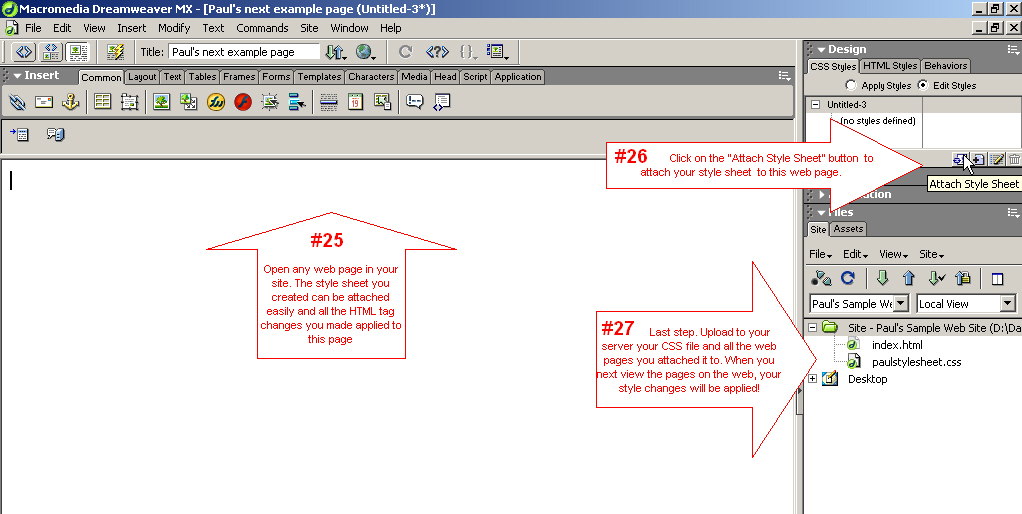Insert Navigation Bar icon

click(297, 102)
